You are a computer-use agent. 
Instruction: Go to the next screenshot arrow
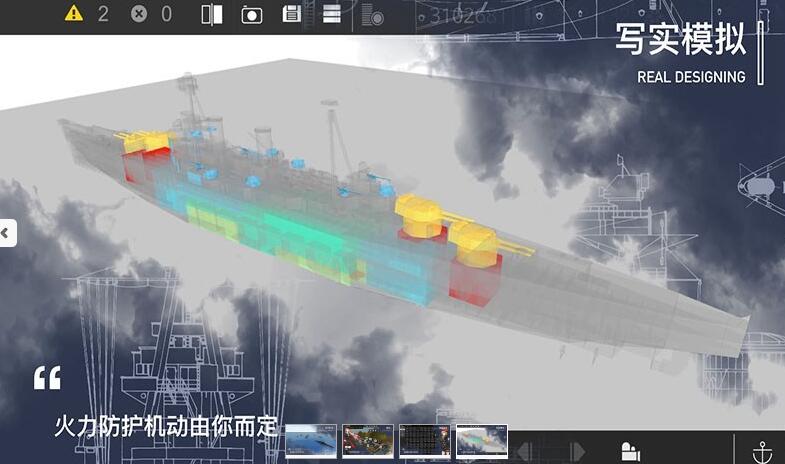577,451
